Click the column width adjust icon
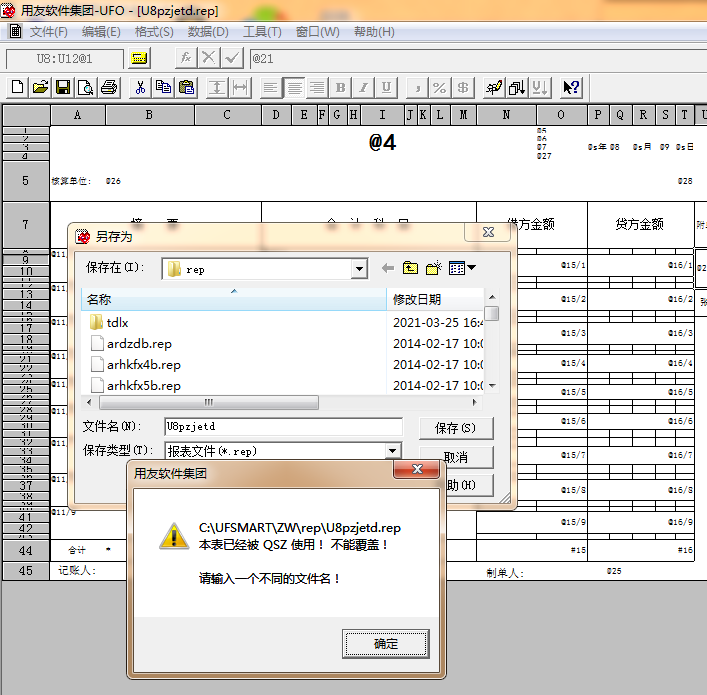 point(240,87)
